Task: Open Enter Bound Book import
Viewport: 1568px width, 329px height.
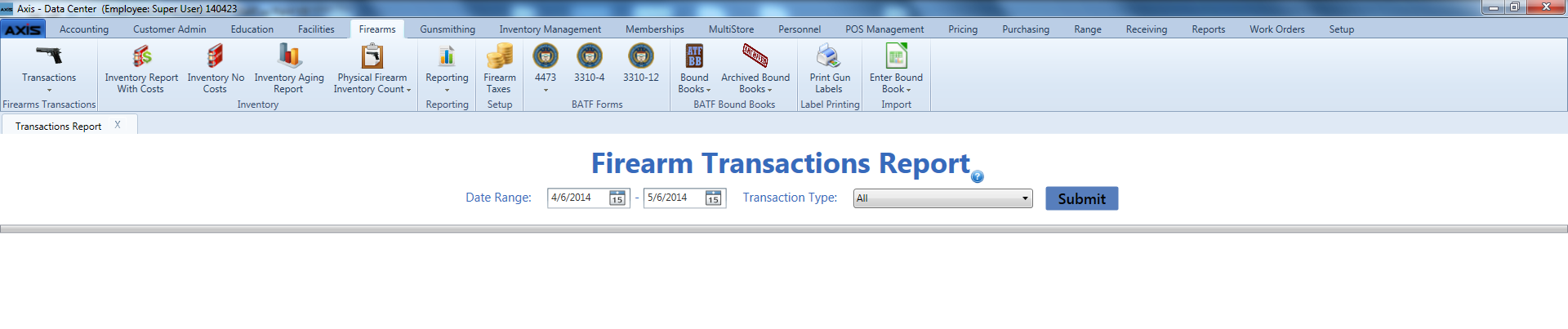Action: pos(896,69)
